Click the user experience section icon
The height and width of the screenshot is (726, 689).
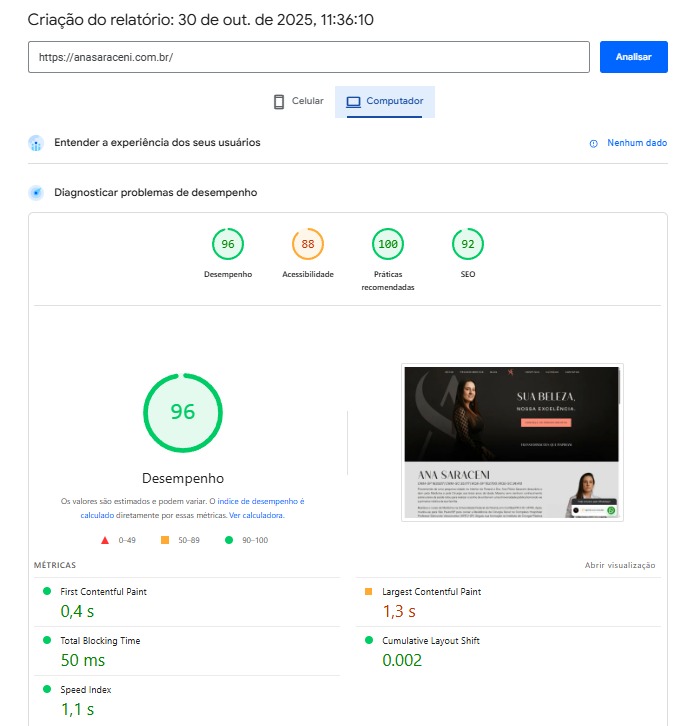[x=37, y=143]
